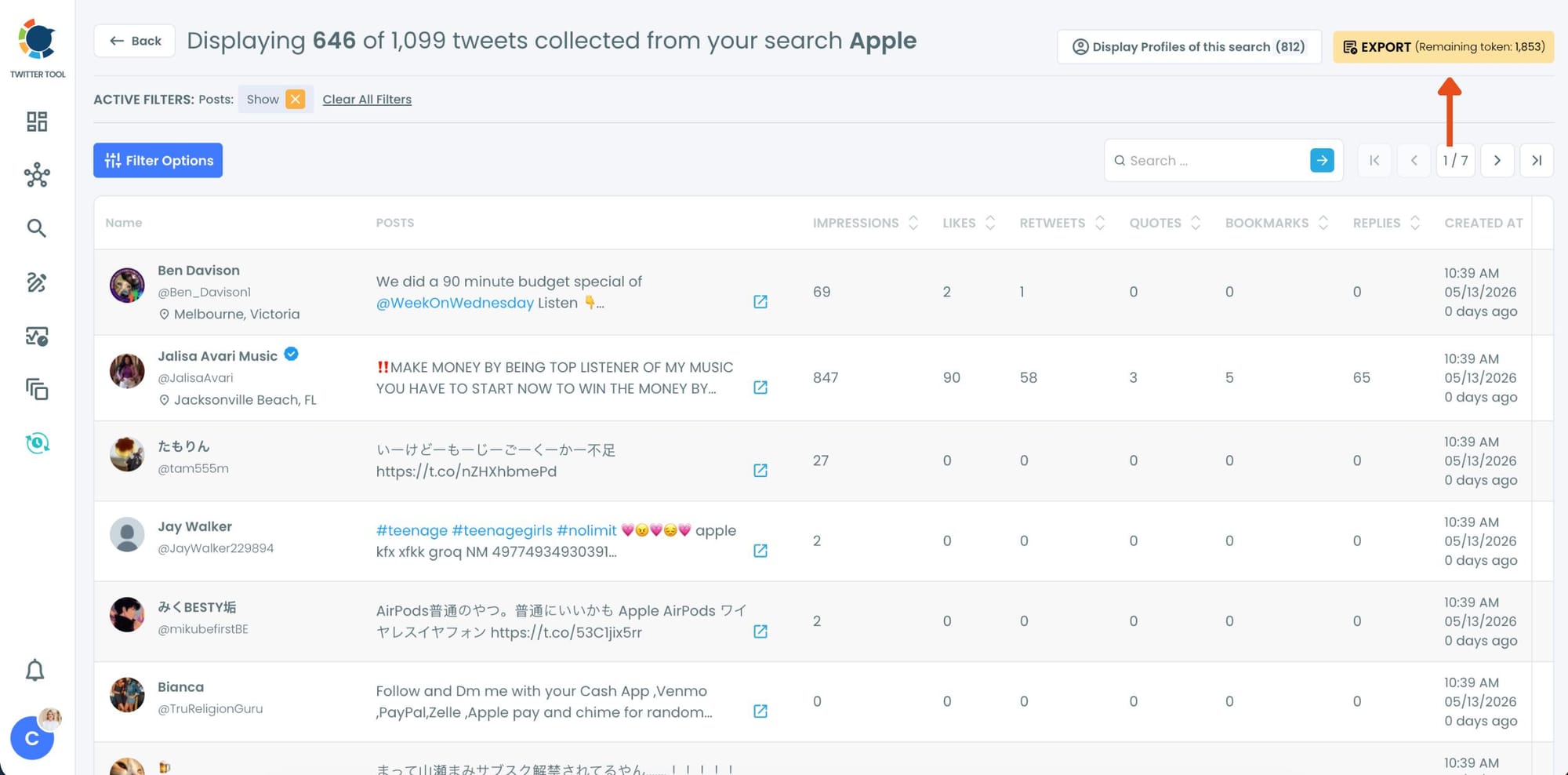Image resolution: width=1568 pixels, height=775 pixels.
Task: Select handle @JalisaAvari
Action: click(x=195, y=378)
